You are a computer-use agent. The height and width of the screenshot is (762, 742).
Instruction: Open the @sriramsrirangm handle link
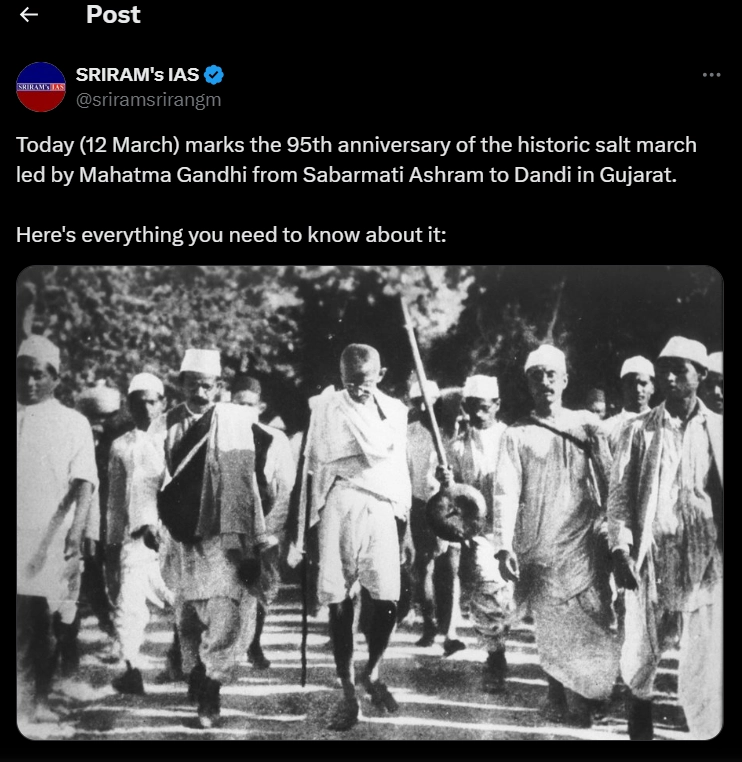click(x=148, y=98)
